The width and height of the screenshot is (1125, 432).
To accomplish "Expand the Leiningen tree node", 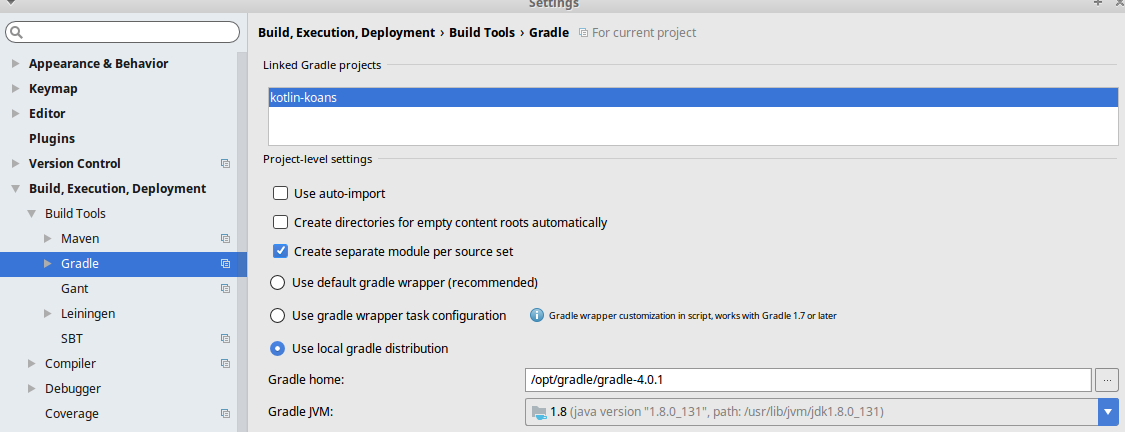I will (x=48, y=314).
